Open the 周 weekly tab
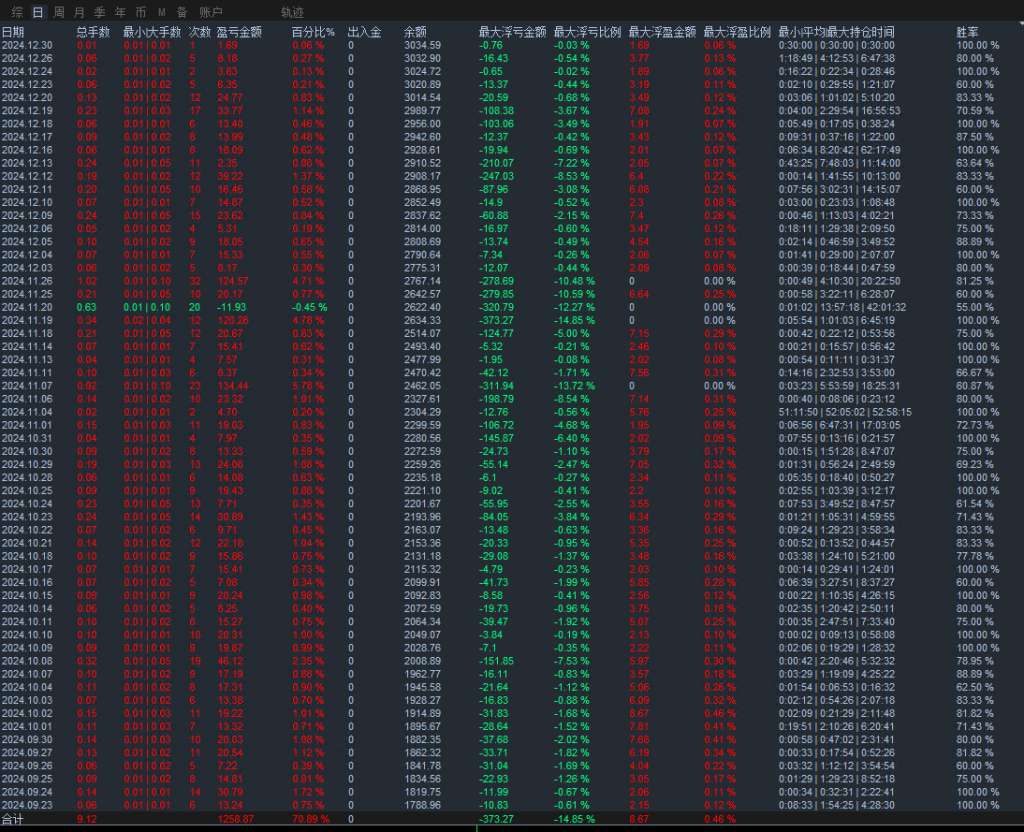1024x832 pixels. pos(59,13)
